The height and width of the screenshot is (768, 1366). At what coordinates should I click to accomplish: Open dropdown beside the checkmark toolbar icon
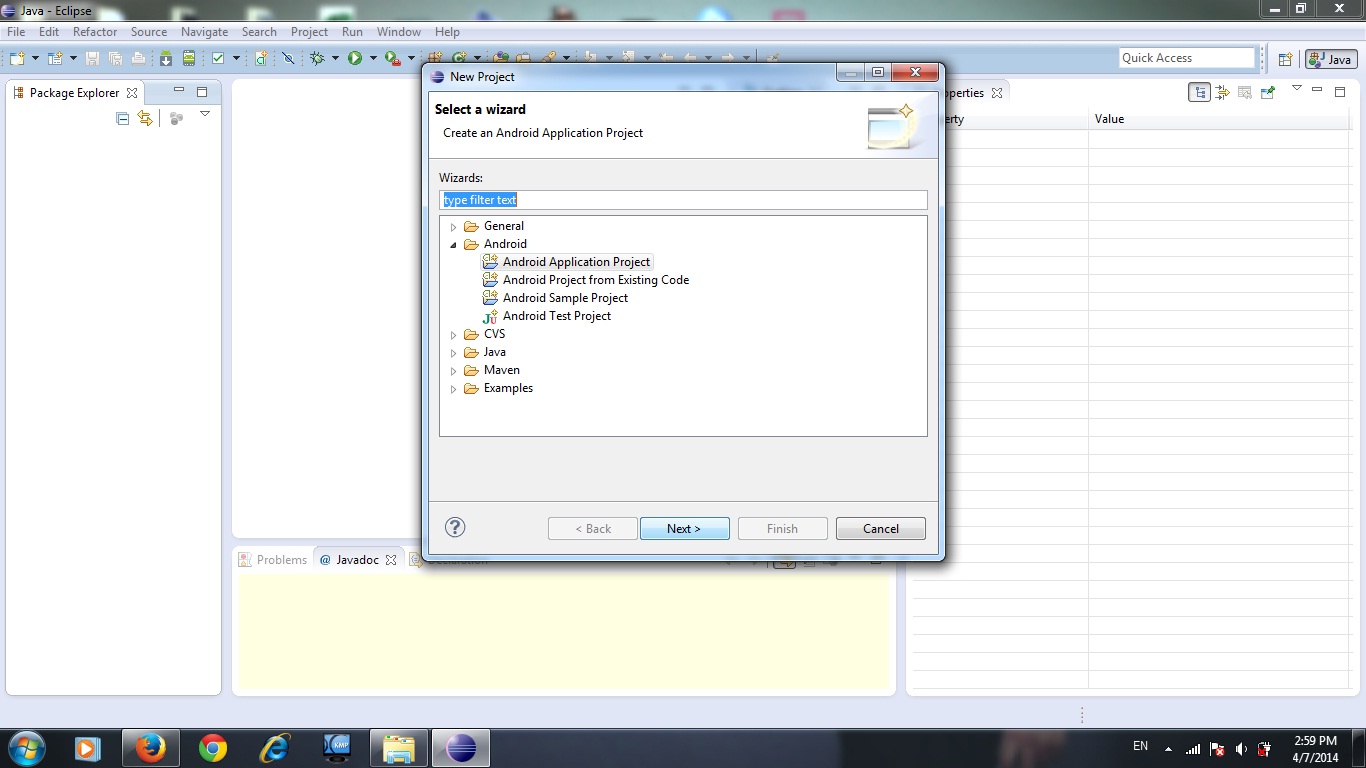236,58
